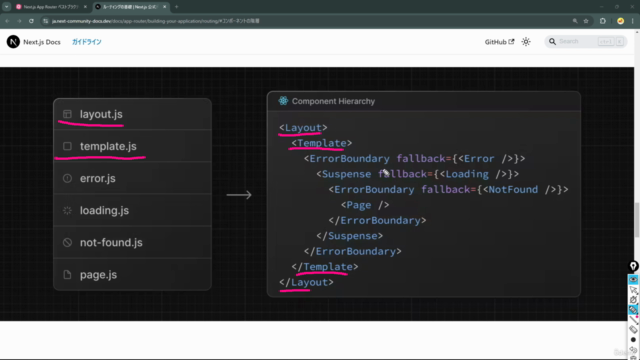Click the Search input field
This screenshot has height=360, width=640.
[x=586, y=42]
